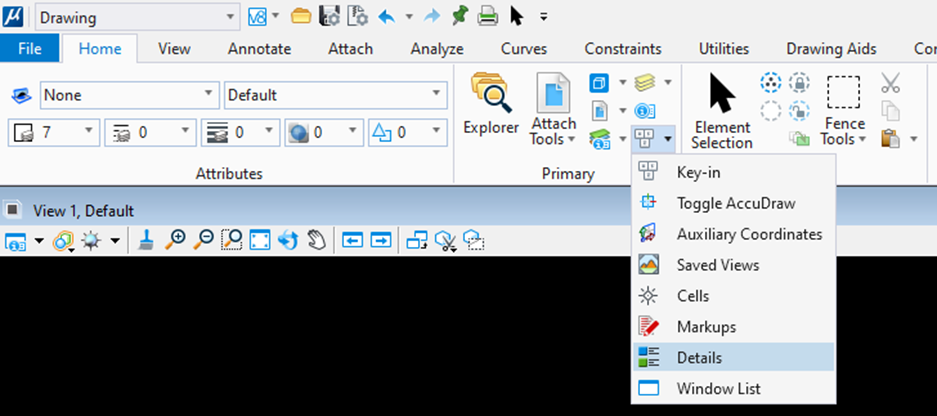937x416 pixels.
Task: Open the Explorer dialog
Action: click(491, 103)
